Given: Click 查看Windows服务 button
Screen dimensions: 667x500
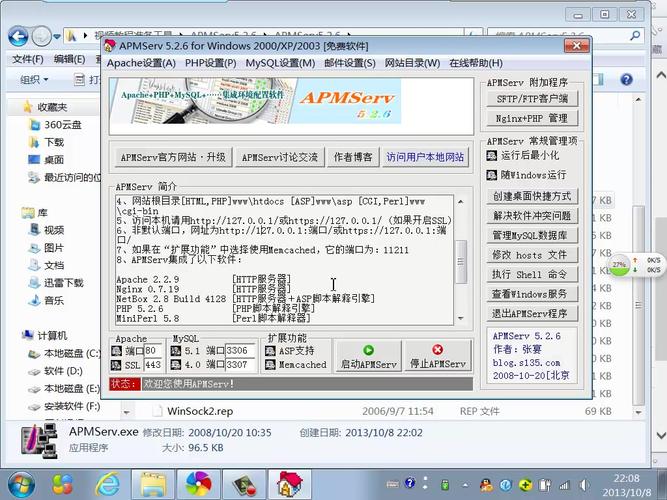Looking at the screenshot, I should click(532, 294).
